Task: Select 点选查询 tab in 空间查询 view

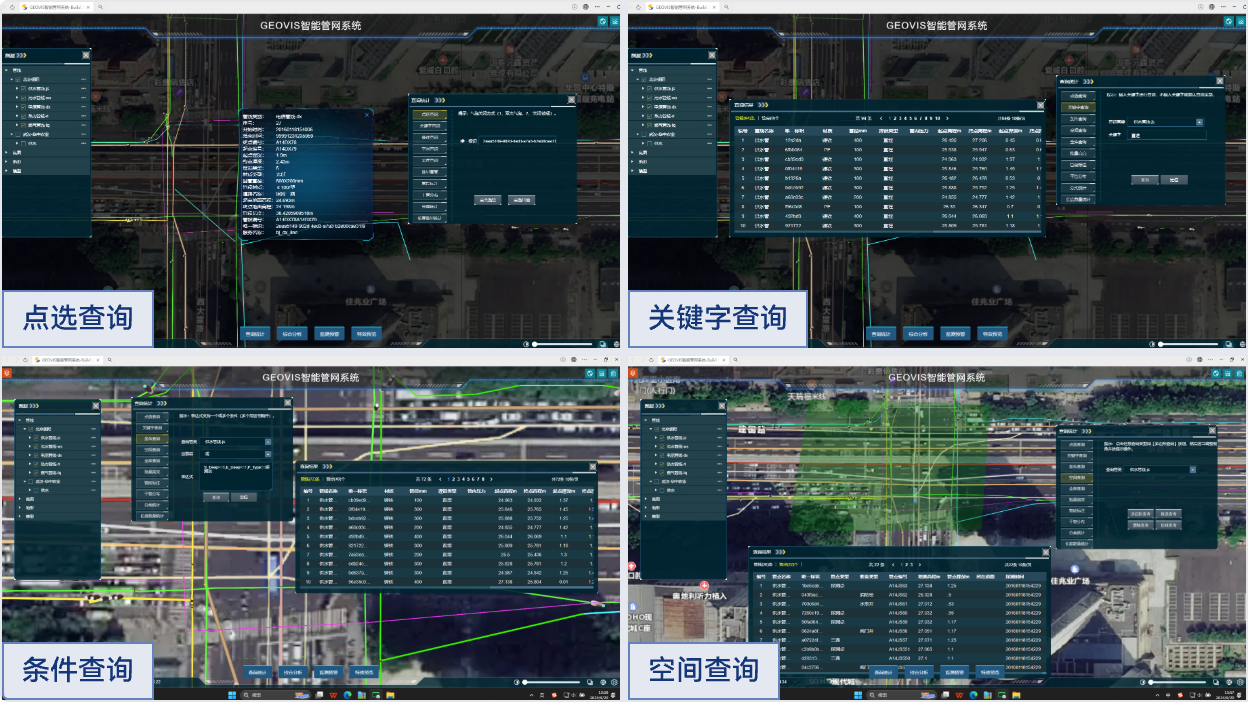Action: [1076, 445]
